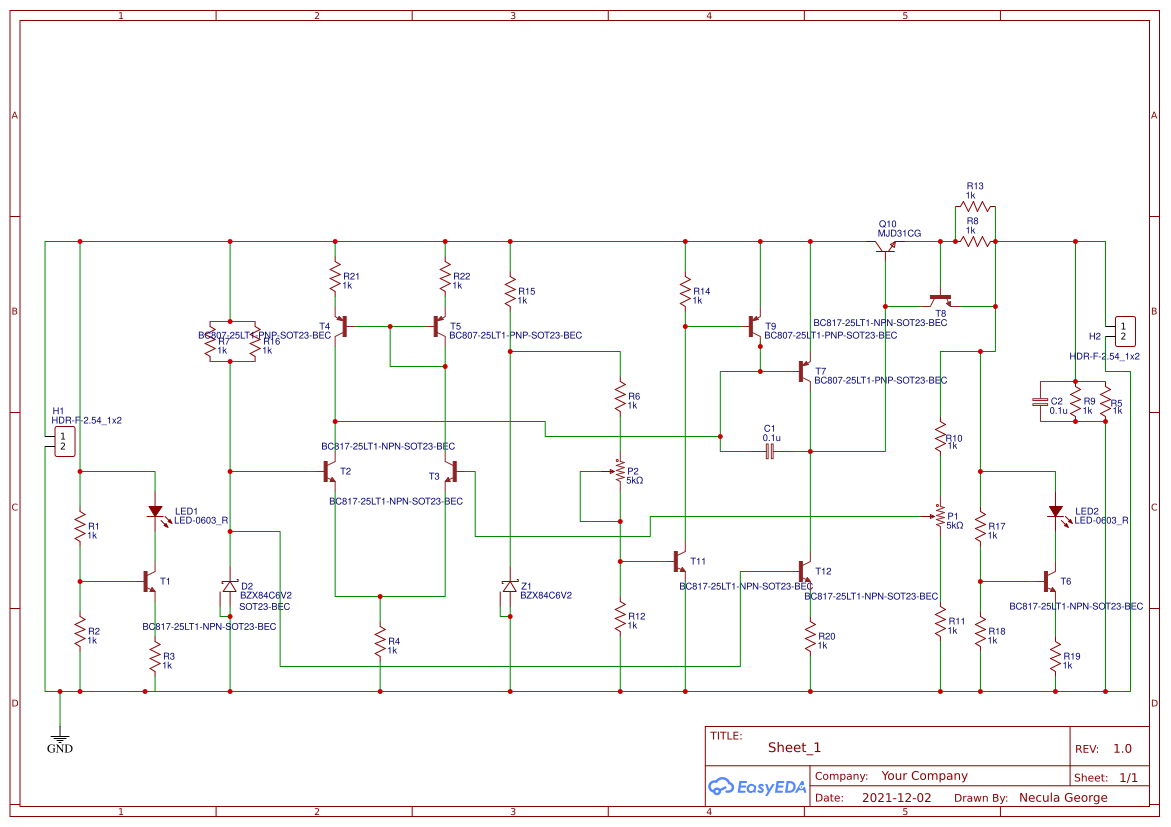Select the R11 resistor symbol
1171x827 pixels.
pos(940,622)
